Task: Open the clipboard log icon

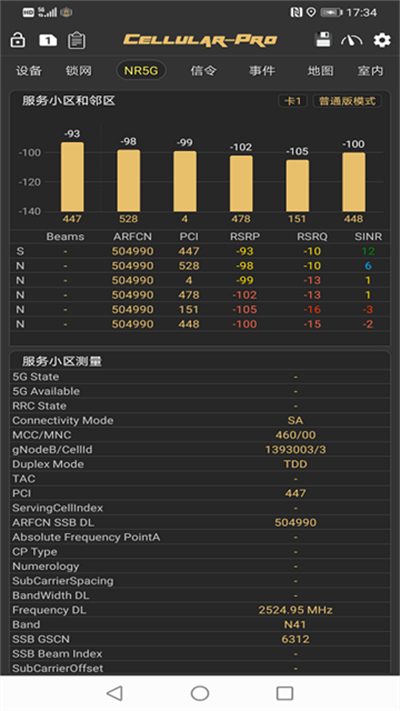Action: pyautogui.click(x=77, y=40)
